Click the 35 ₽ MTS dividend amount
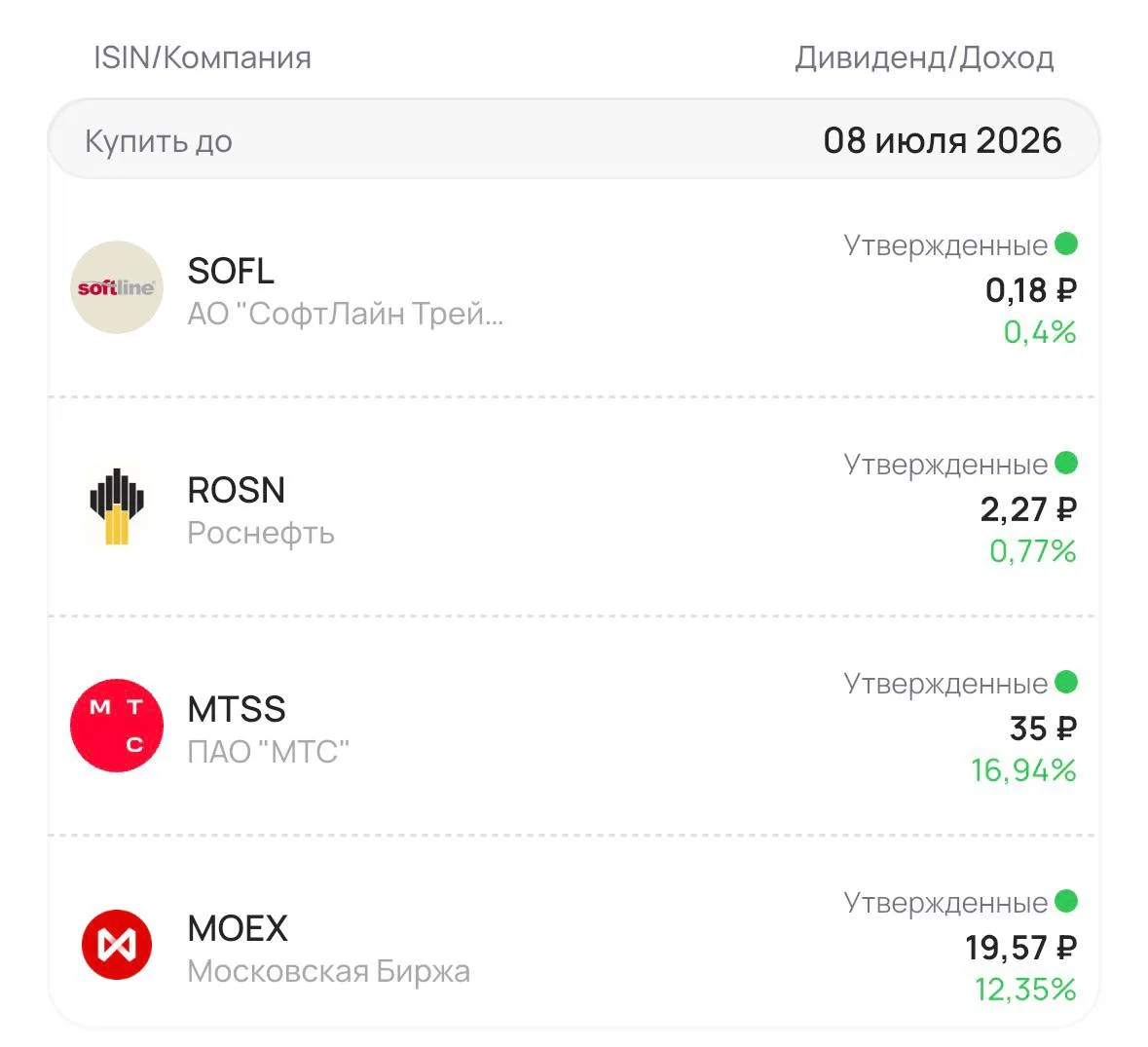Viewport: 1148px width, 1047px height. point(1043,728)
